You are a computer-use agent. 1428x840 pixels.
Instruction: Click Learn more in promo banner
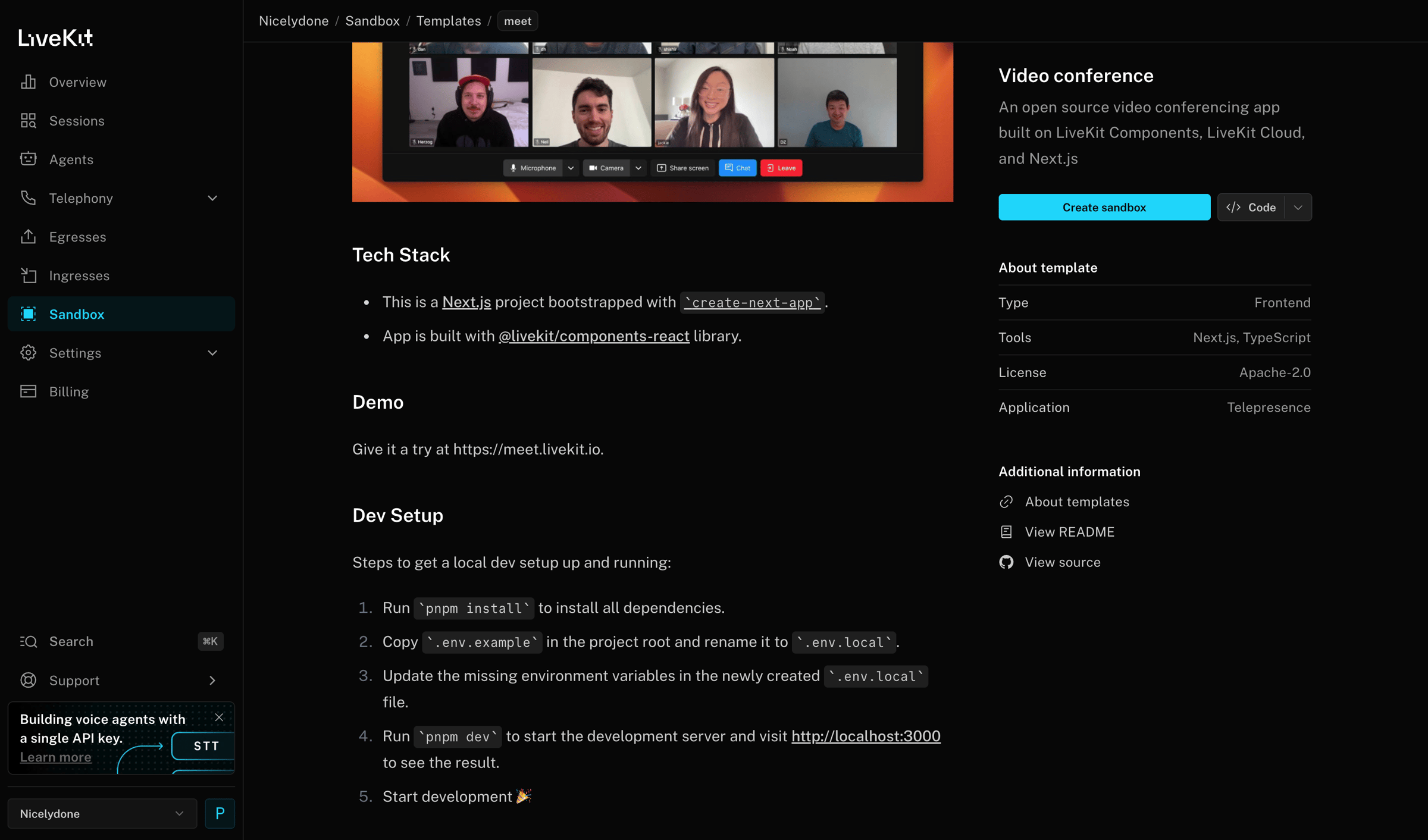55,757
